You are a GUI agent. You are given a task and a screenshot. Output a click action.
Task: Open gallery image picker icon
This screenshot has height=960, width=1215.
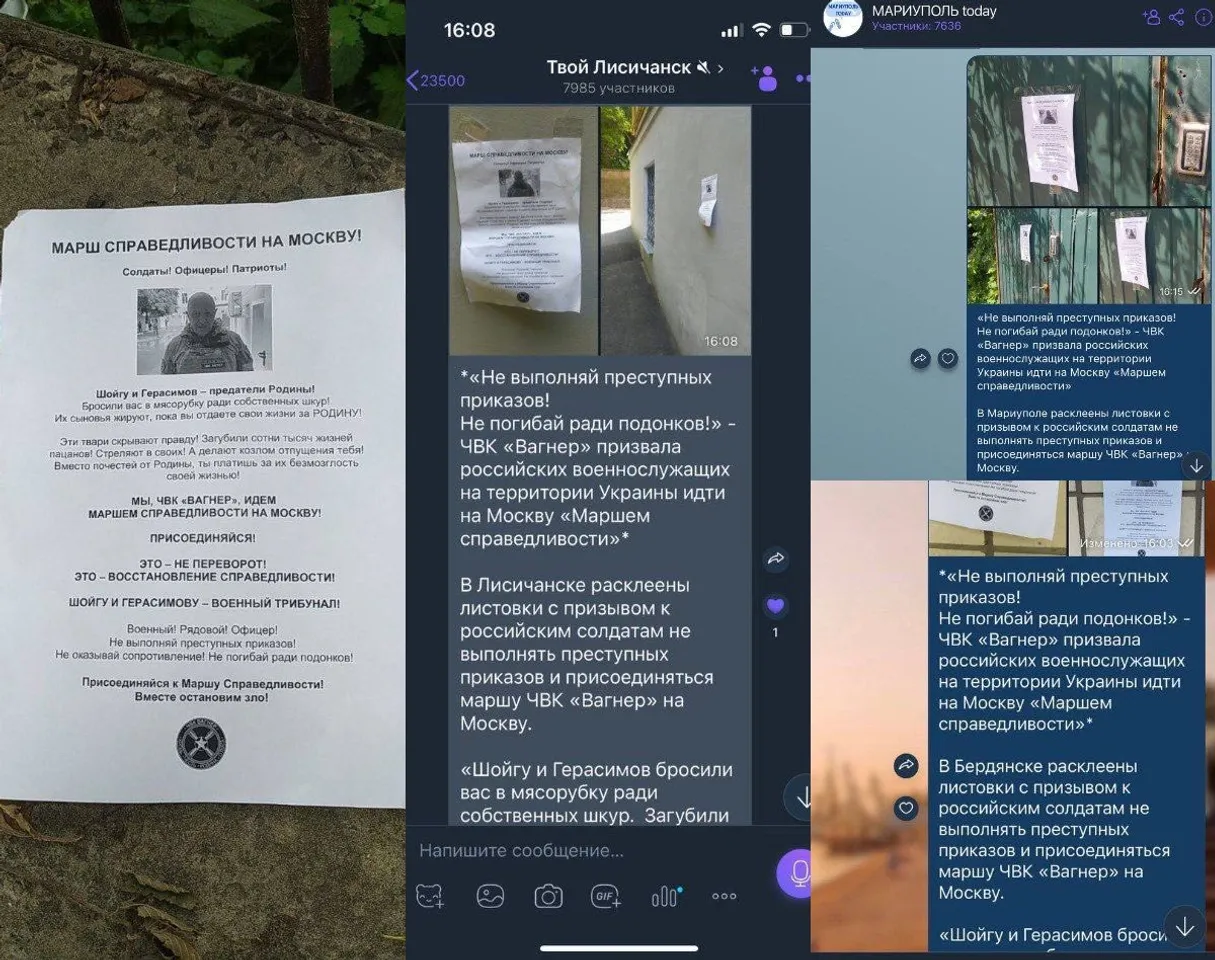tap(490, 896)
